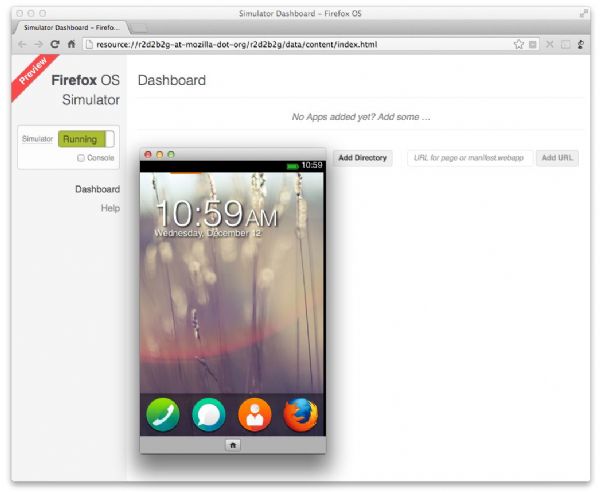Viewport: 600px width, 492px height.
Task: Open the Messages app icon
Action: click(x=209, y=415)
